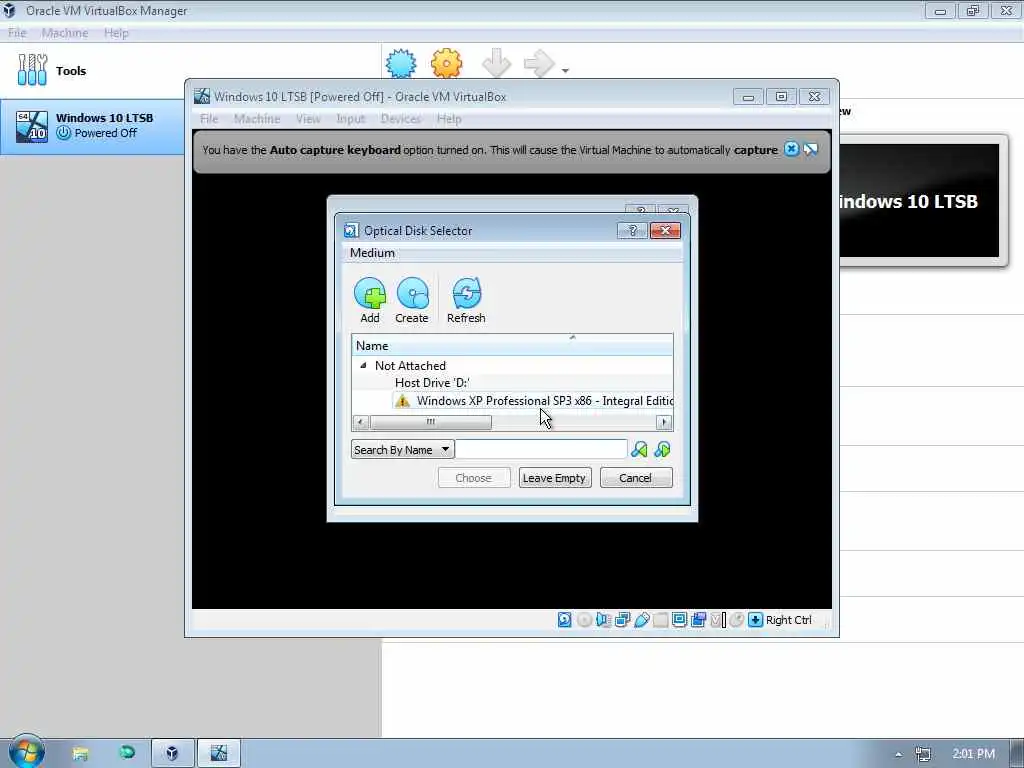Open the Help menu in VM window

(x=449, y=118)
